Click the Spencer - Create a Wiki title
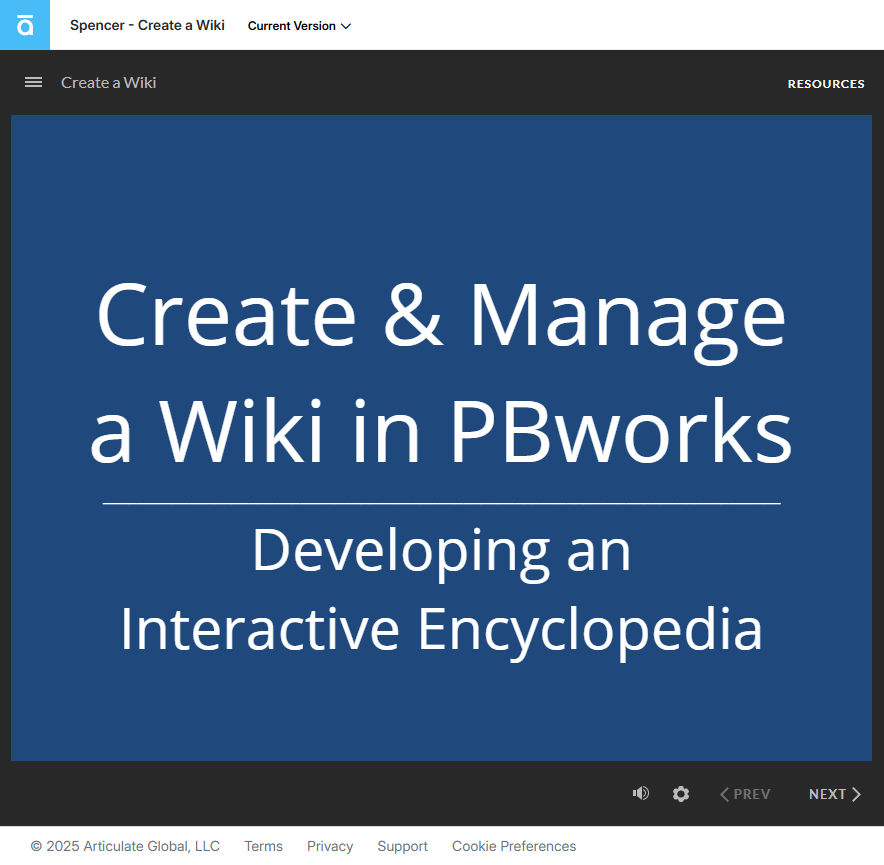 tap(147, 25)
